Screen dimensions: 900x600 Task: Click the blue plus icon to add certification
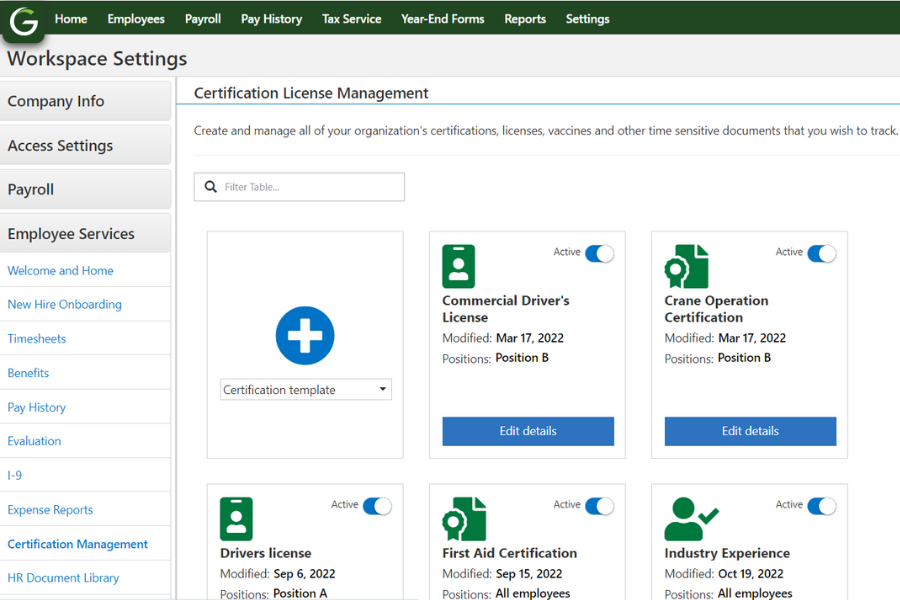(x=304, y=335)
